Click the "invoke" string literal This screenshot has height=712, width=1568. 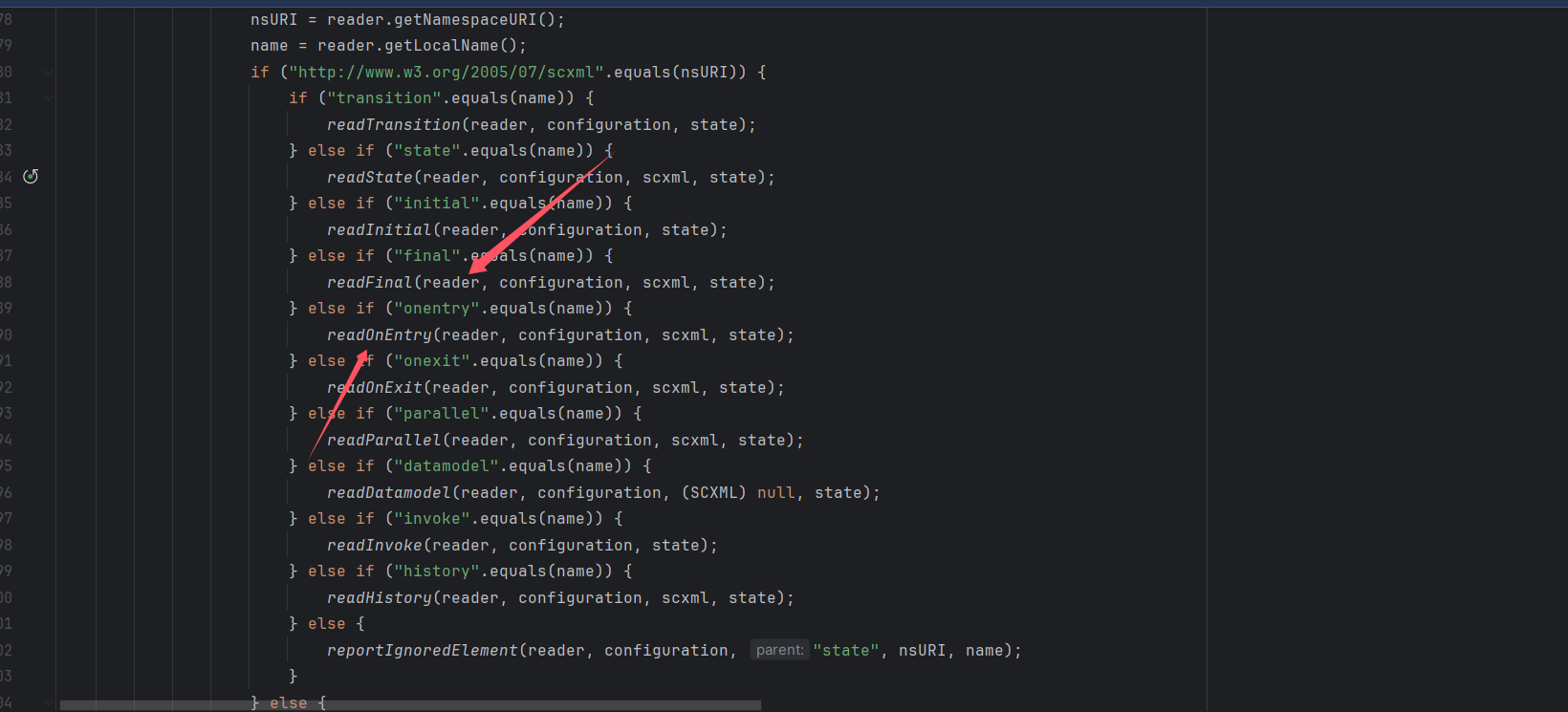coord(432,519)
